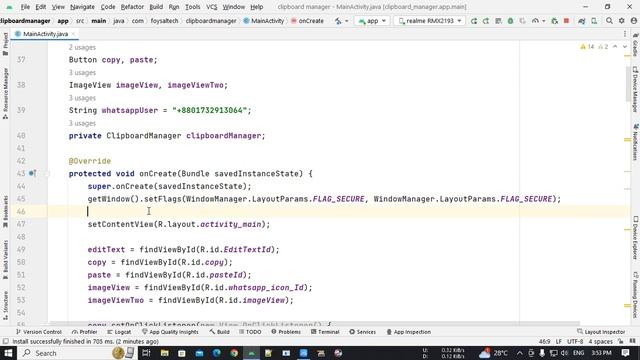Open the Project tool window on left sidebar
This screenshot has width=640, height=360.
tap(5, 44)
